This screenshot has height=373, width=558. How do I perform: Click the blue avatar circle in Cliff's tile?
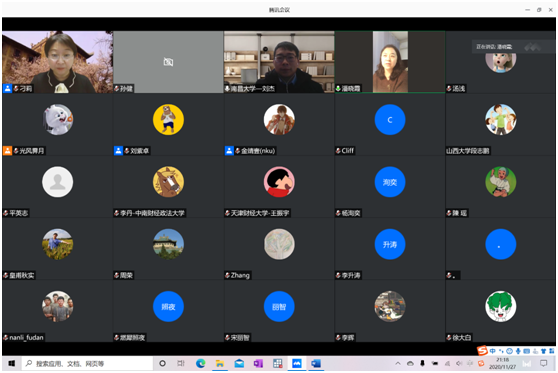click(x=390, y=120)
